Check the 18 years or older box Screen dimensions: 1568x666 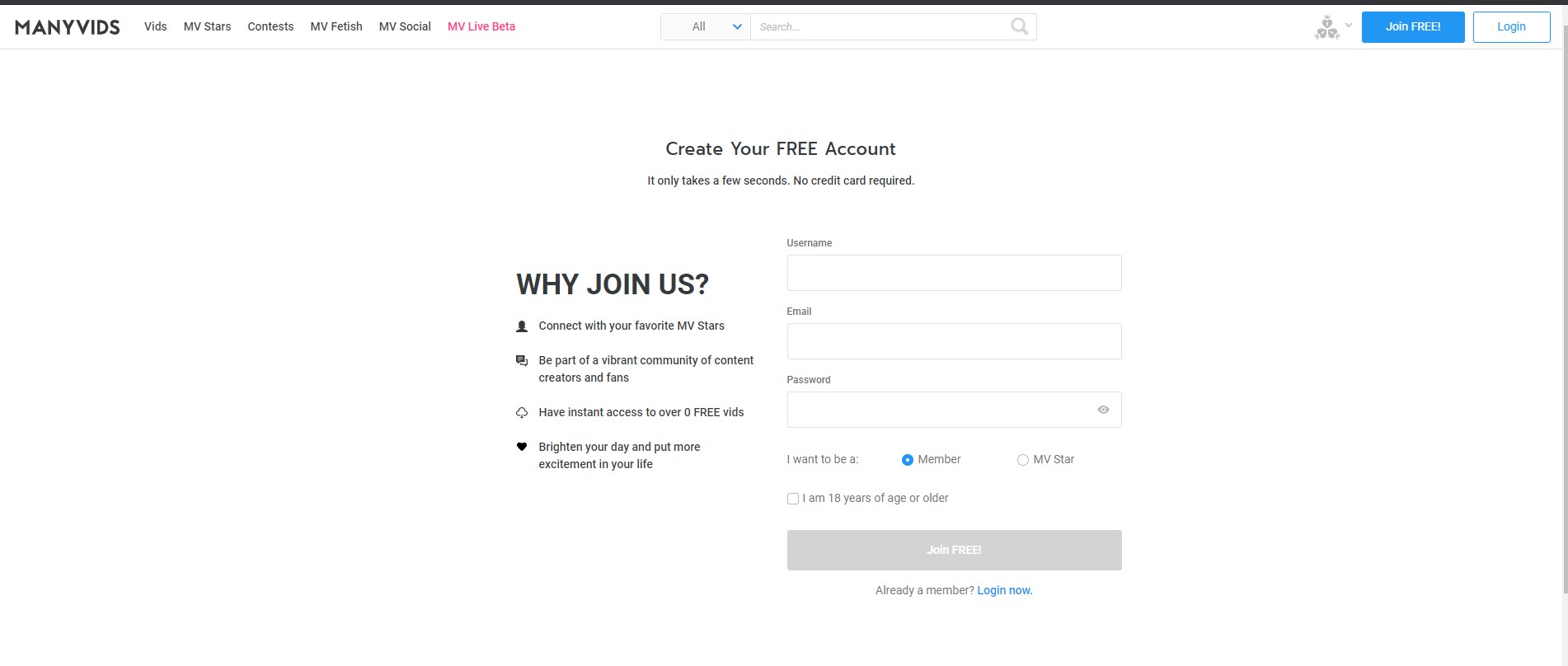(x=793, y=499)
